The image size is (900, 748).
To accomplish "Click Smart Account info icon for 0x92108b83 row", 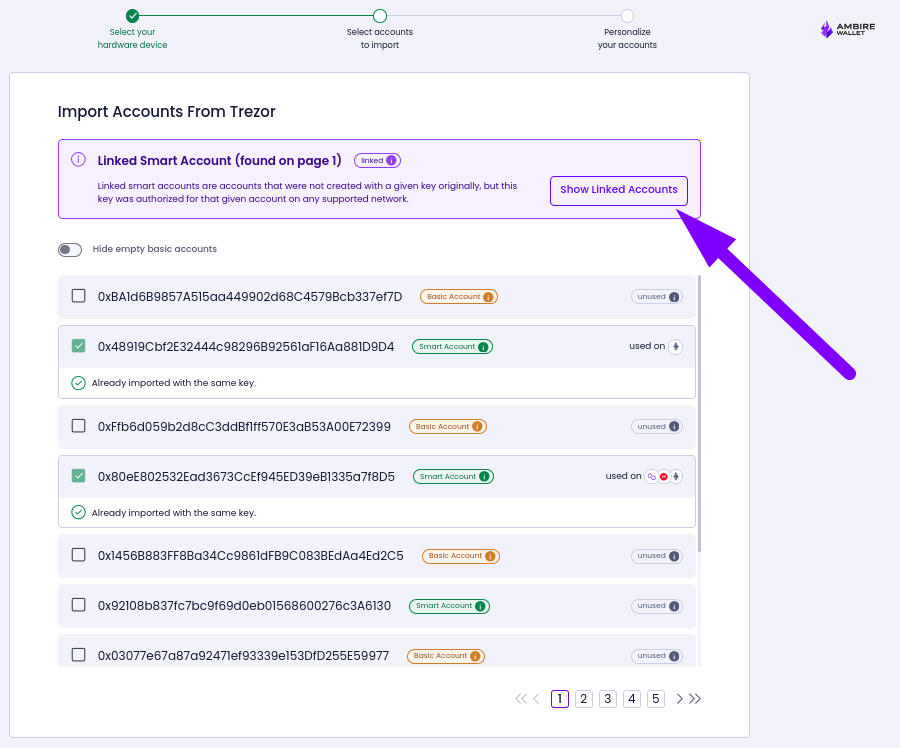I will click(x=480, y=606).
